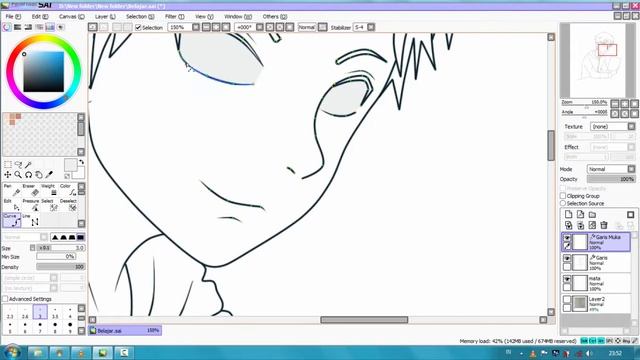Select brush size 4 preset
Viewport: 640px width, 360px height.
(x=70, y=312)
